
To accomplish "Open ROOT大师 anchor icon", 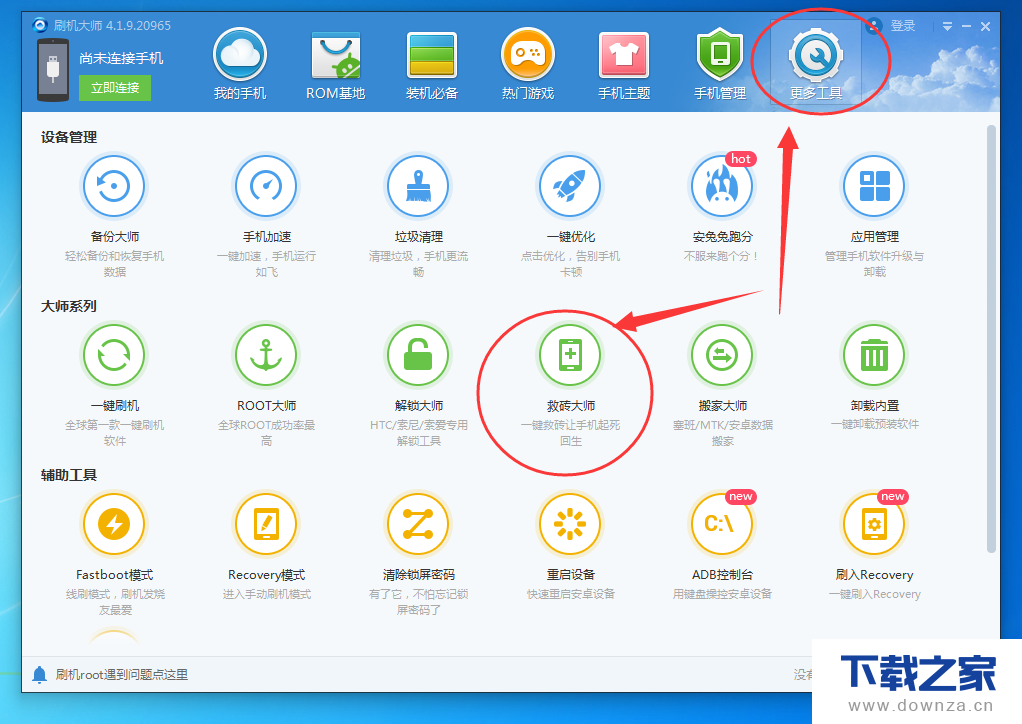I will [266, 356].
